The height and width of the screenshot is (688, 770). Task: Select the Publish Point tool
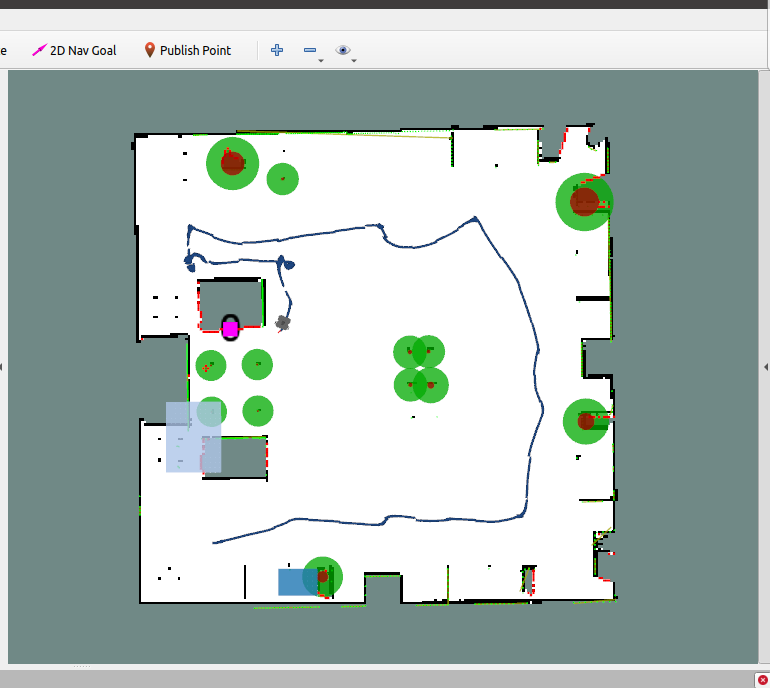(x=188, y=50)
